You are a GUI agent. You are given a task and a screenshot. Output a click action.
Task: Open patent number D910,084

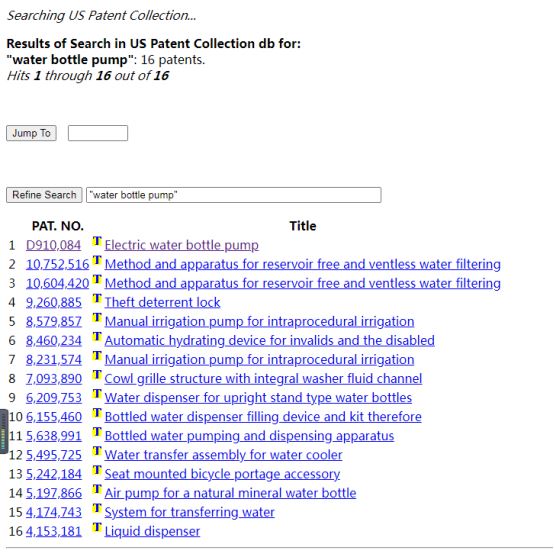tap(53, 245)
